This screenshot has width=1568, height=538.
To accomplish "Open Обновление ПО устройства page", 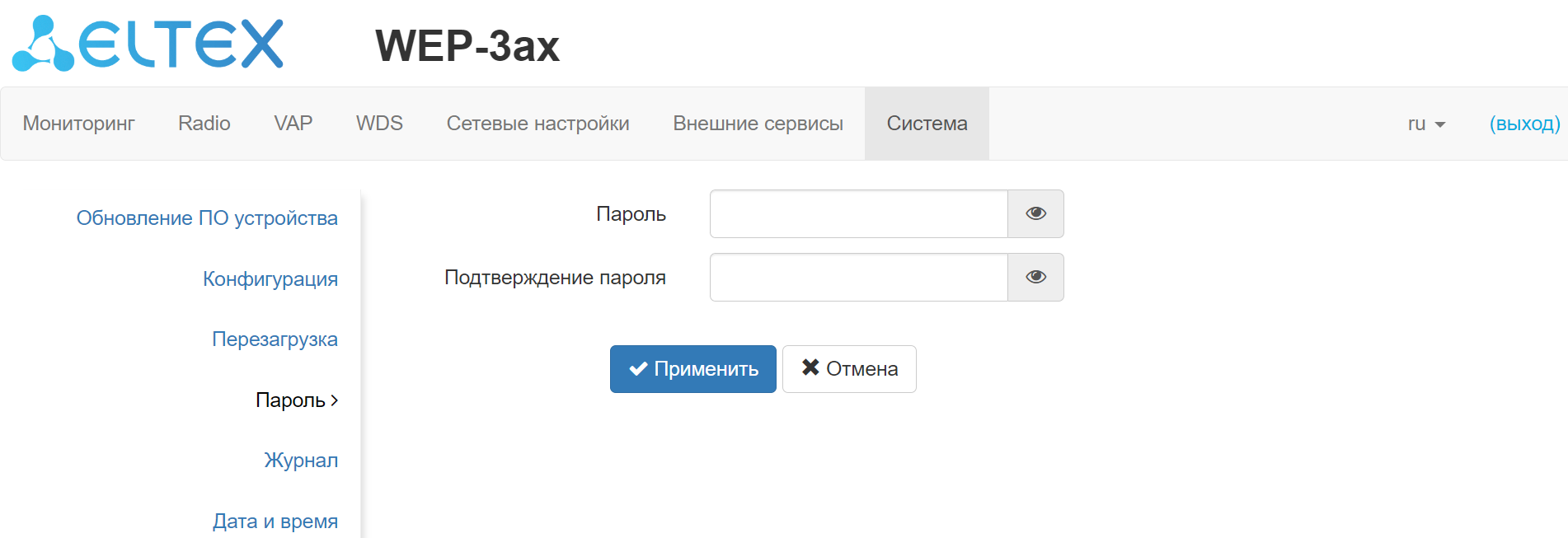I will (x=207, y=218).
